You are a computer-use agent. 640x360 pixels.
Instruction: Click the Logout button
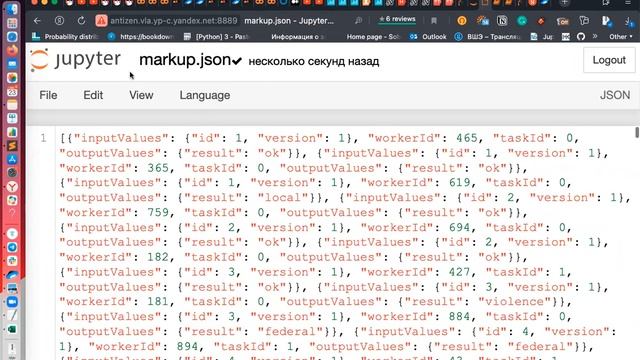pos(609,60)
